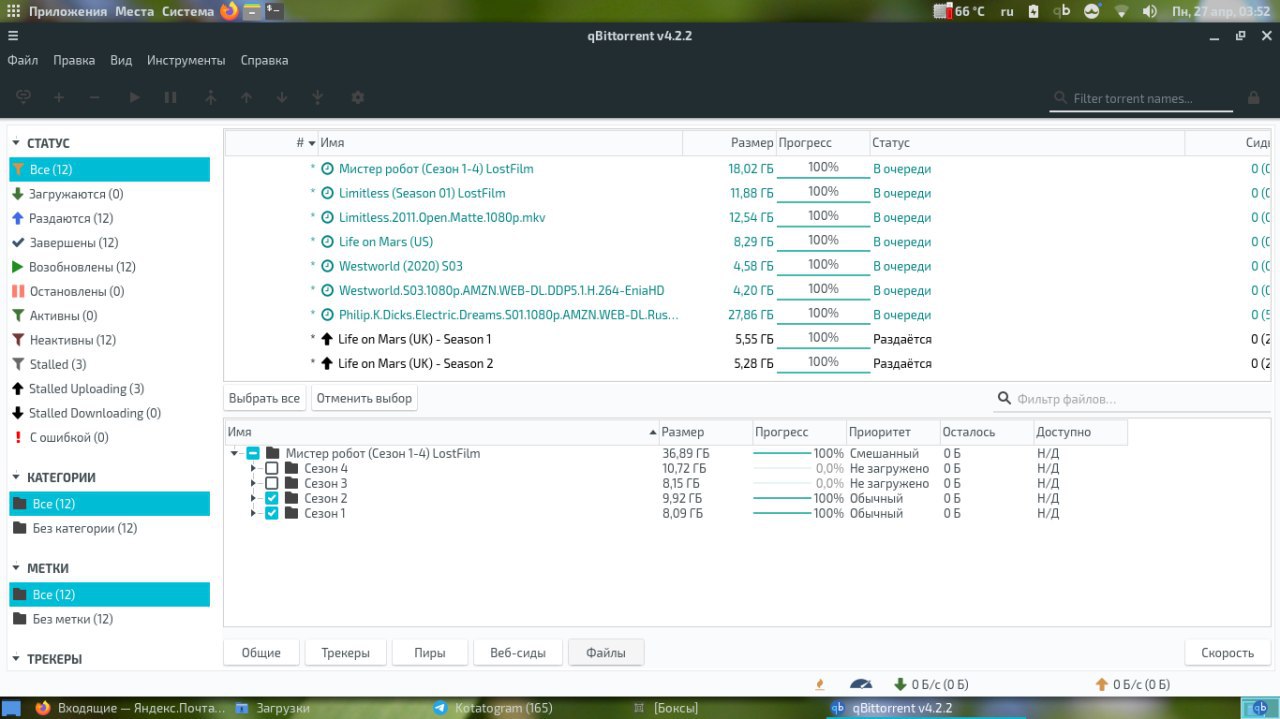Open the Приложения panel menu
This screenshot has width=1280, height=719.
(x=68, y=11)
